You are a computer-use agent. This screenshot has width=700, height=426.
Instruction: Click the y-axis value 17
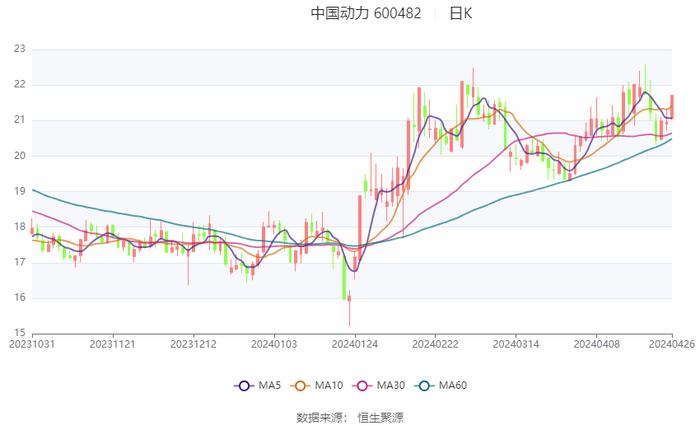pos(20,262)
